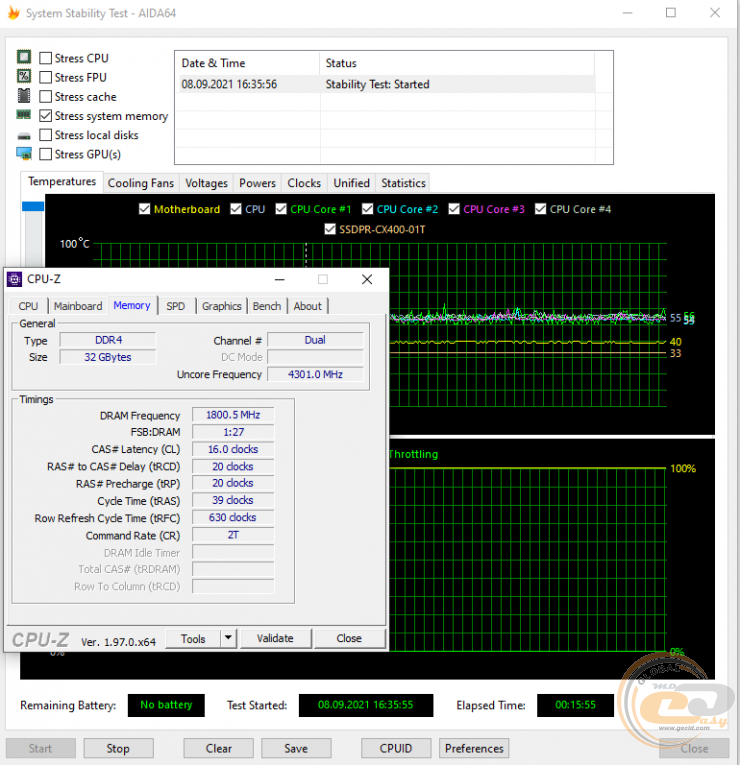Open the Graphics tab in CPU-Z
Viewport: 740px width, 765px height.
[222, 306]
